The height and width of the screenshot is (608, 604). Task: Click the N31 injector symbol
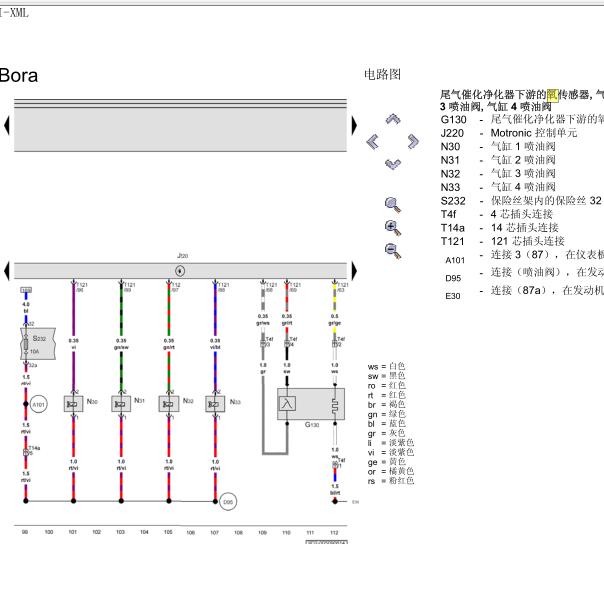pyautogui.click(x=121, y=404)
